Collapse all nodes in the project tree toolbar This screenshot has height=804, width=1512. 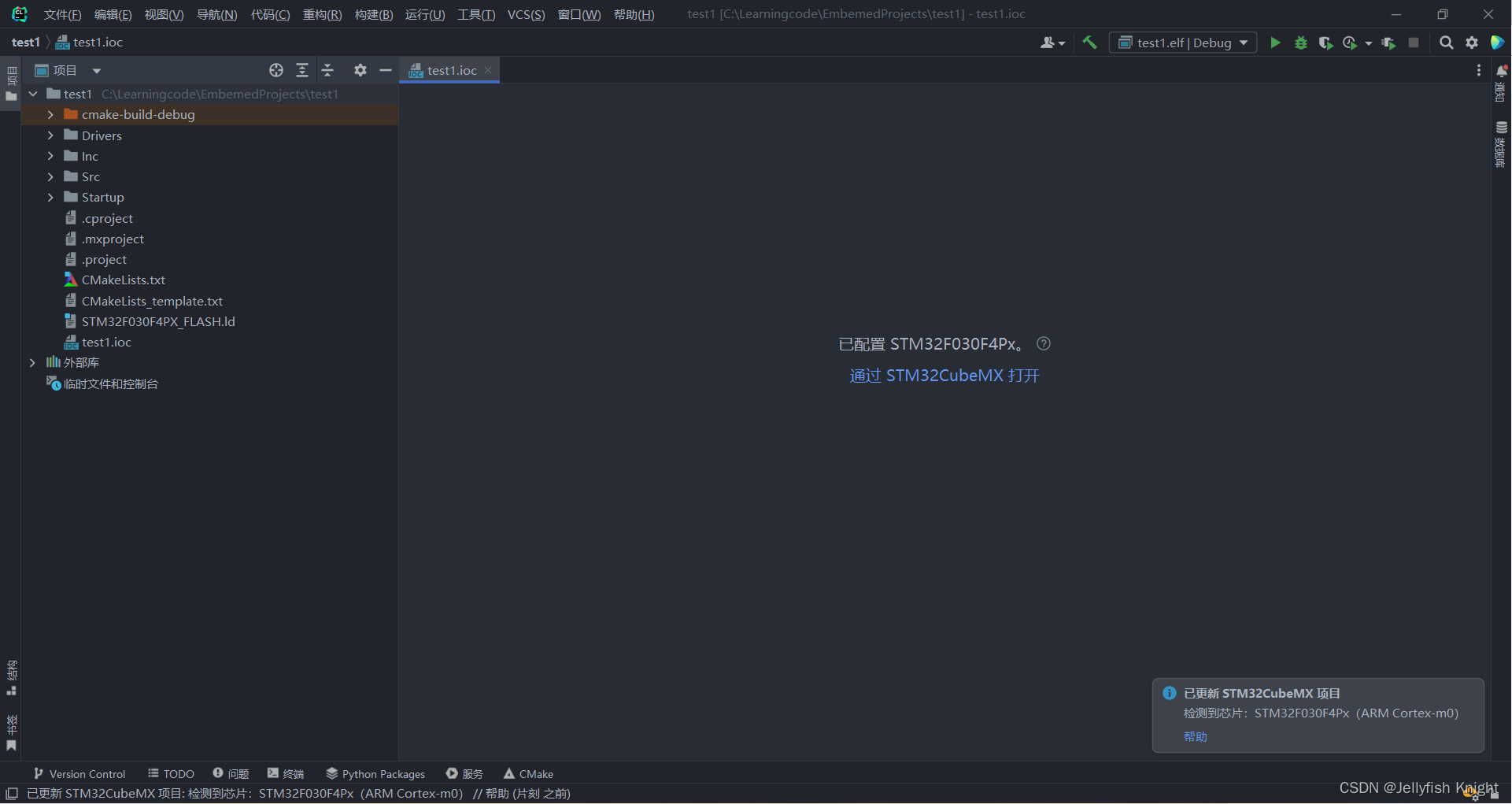[x=328, y=70]
